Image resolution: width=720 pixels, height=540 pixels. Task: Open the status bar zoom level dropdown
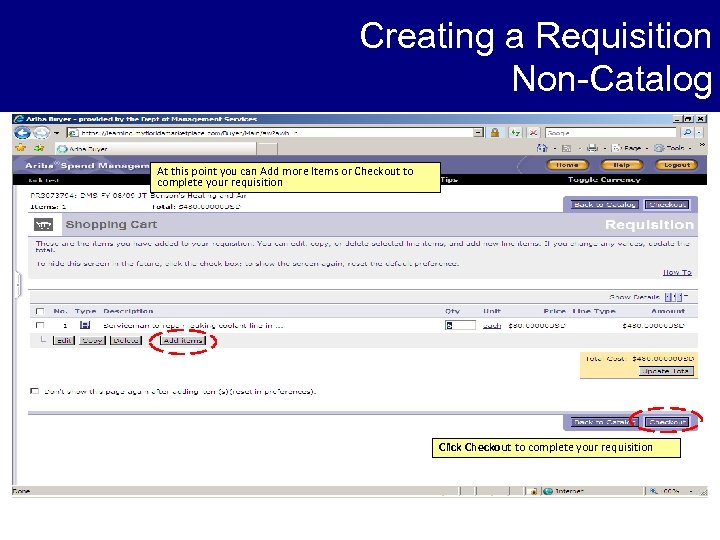(x=691, y=491)
